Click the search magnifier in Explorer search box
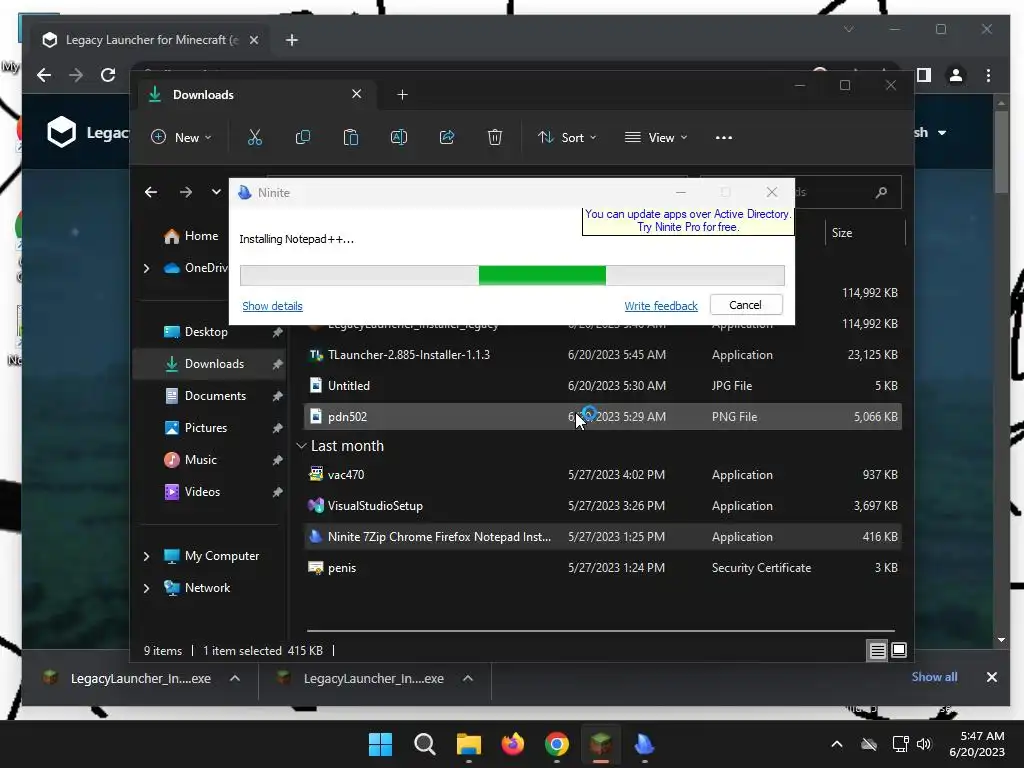This screenshot has width=1024, height=768. (x=881, y=192)
